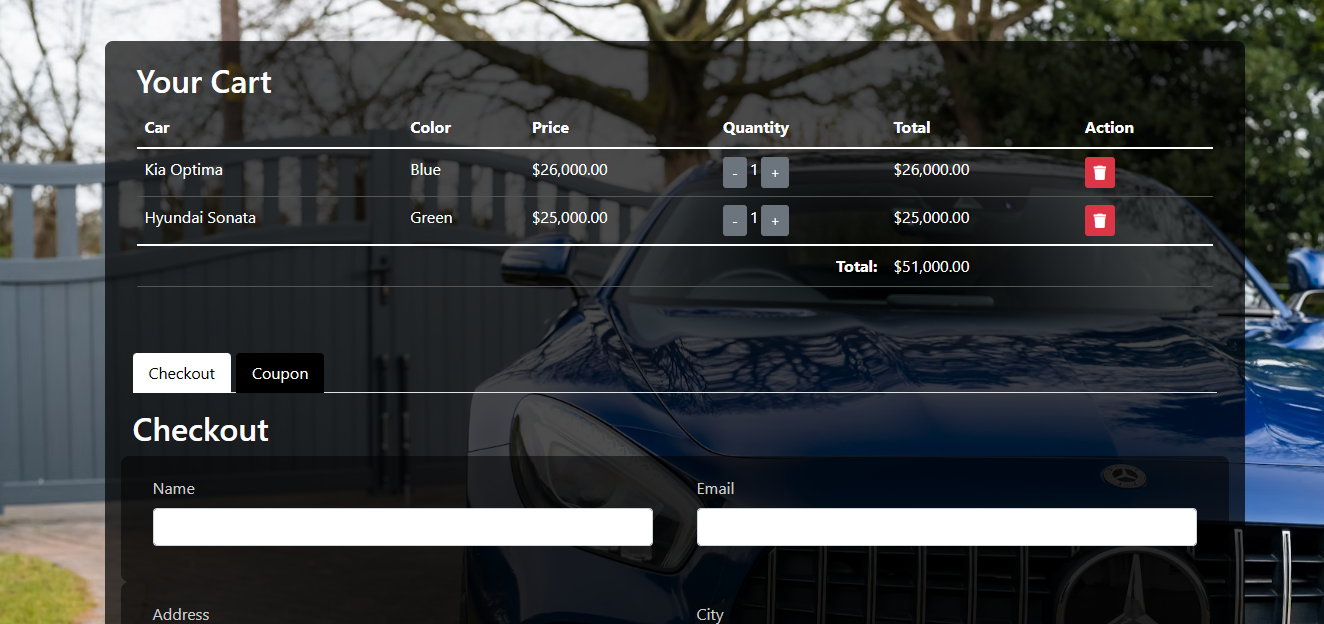The image size is (1324, 624).
Task: Click the Name field label
Action: [x=174, y=489]
